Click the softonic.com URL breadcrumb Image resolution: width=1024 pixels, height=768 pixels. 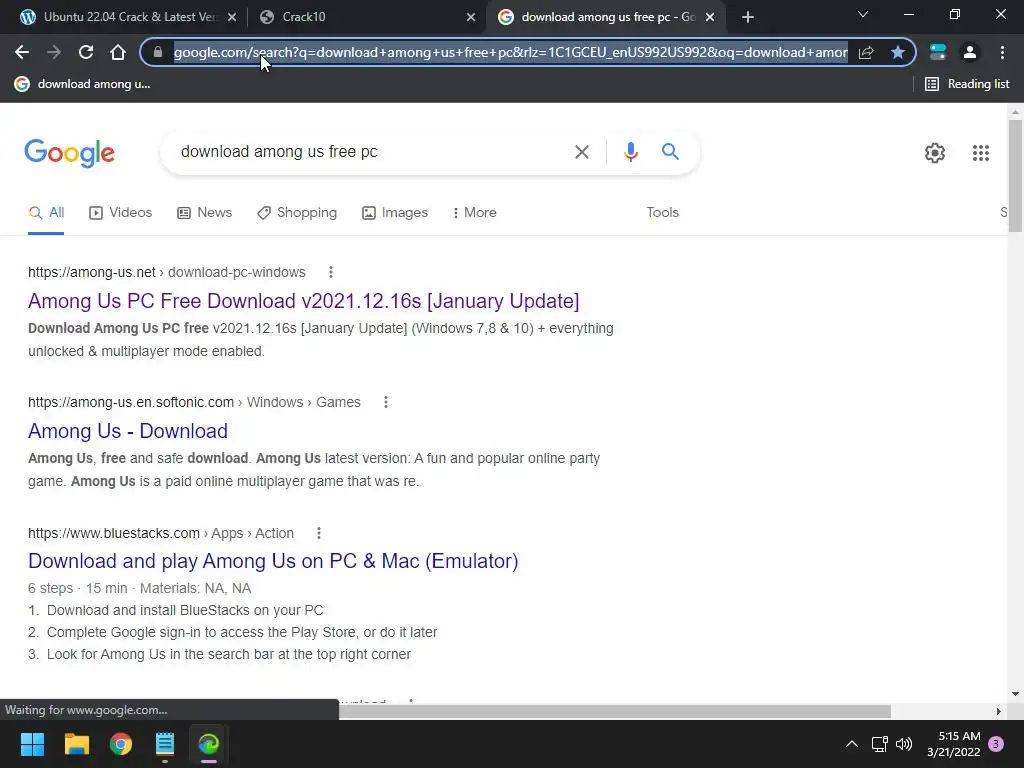194,402
